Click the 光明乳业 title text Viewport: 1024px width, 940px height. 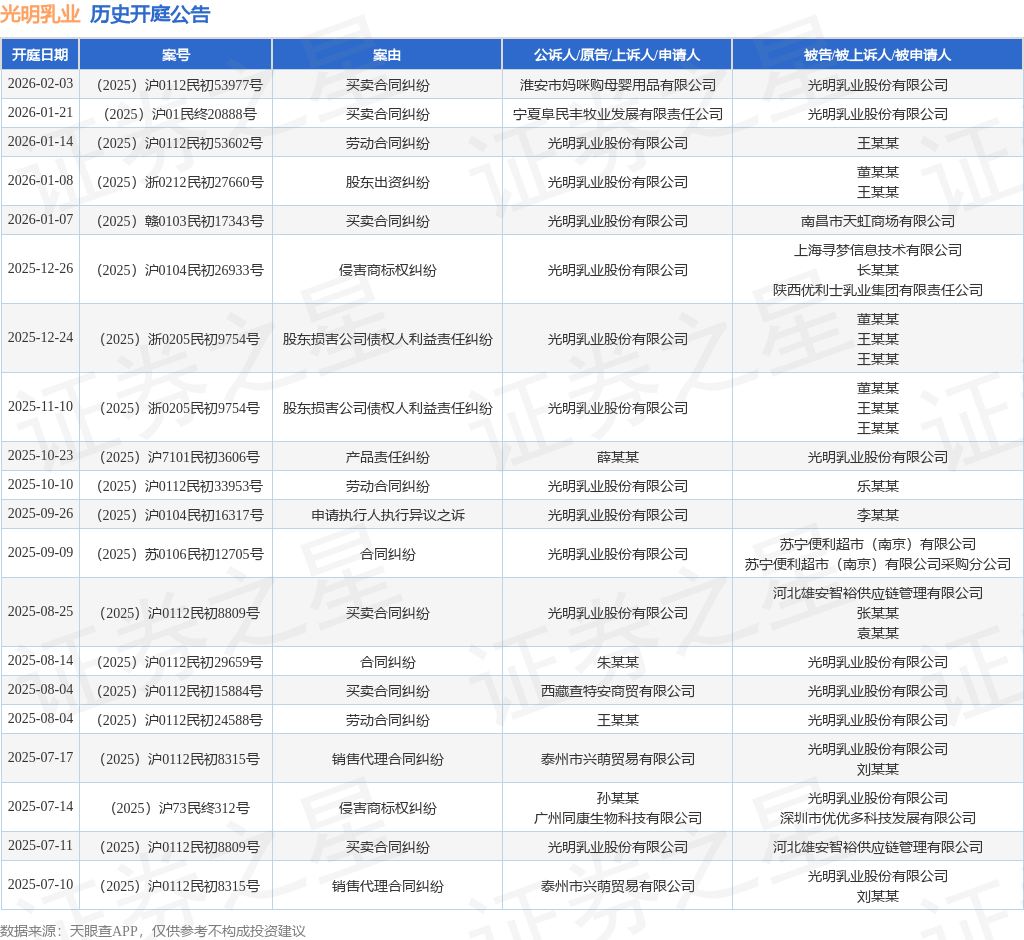point(40,14)
